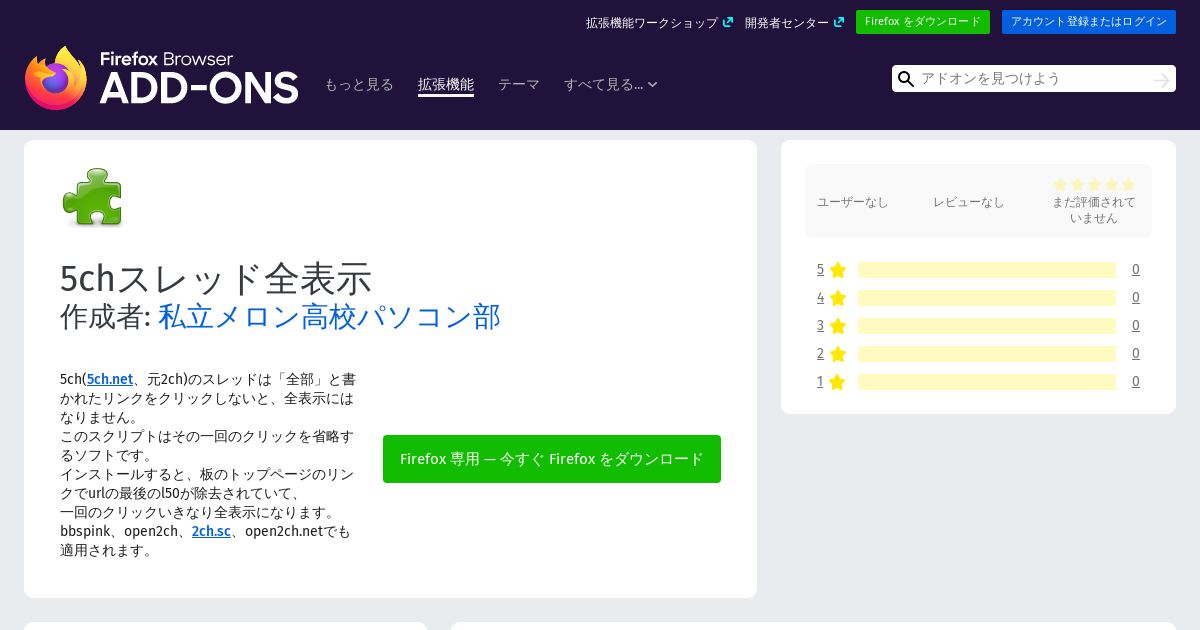Select the 拡張機能 navigation tab
The width and height of the screenshot is (1200, 630).
click(446, 85)
